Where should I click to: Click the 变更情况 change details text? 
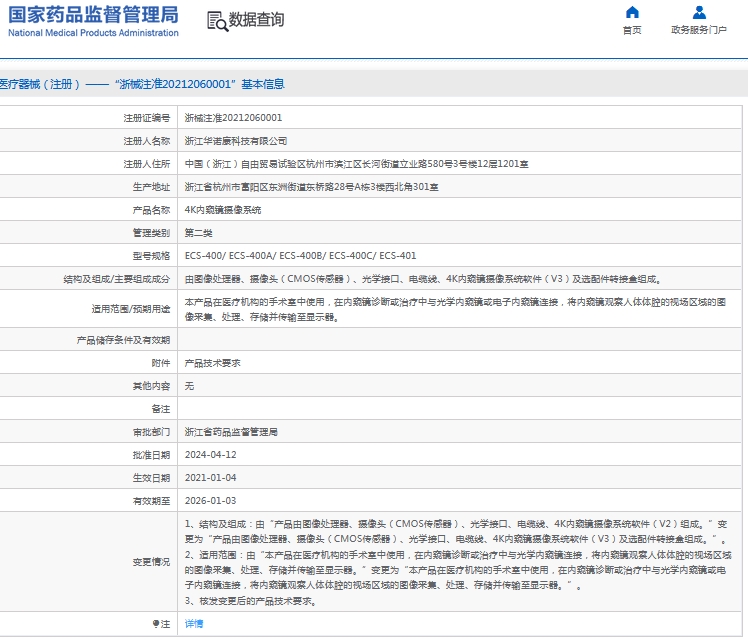point(457,562)
